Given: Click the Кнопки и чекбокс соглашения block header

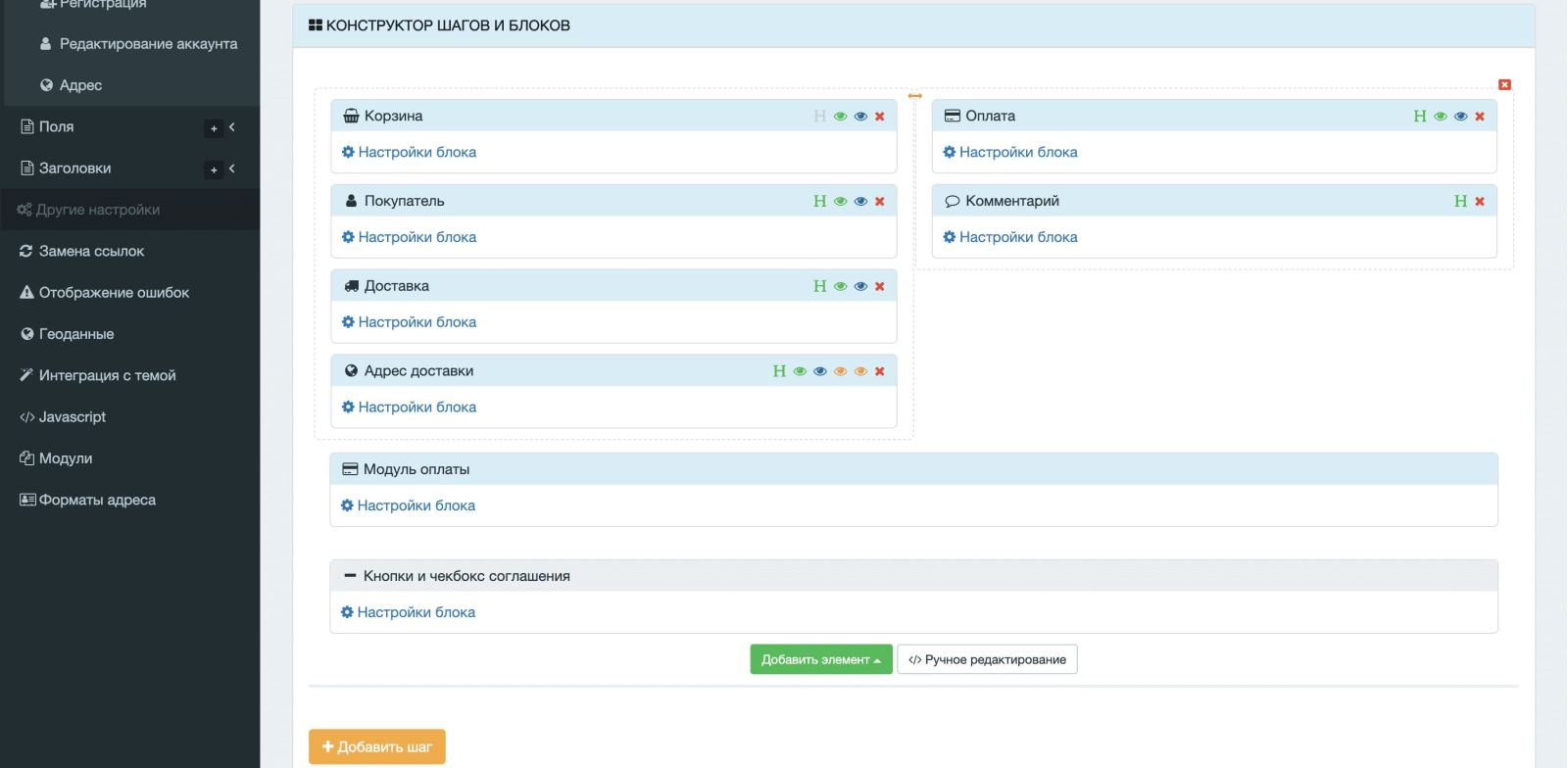Looking at the screenshot, I should tap(913, 576).
